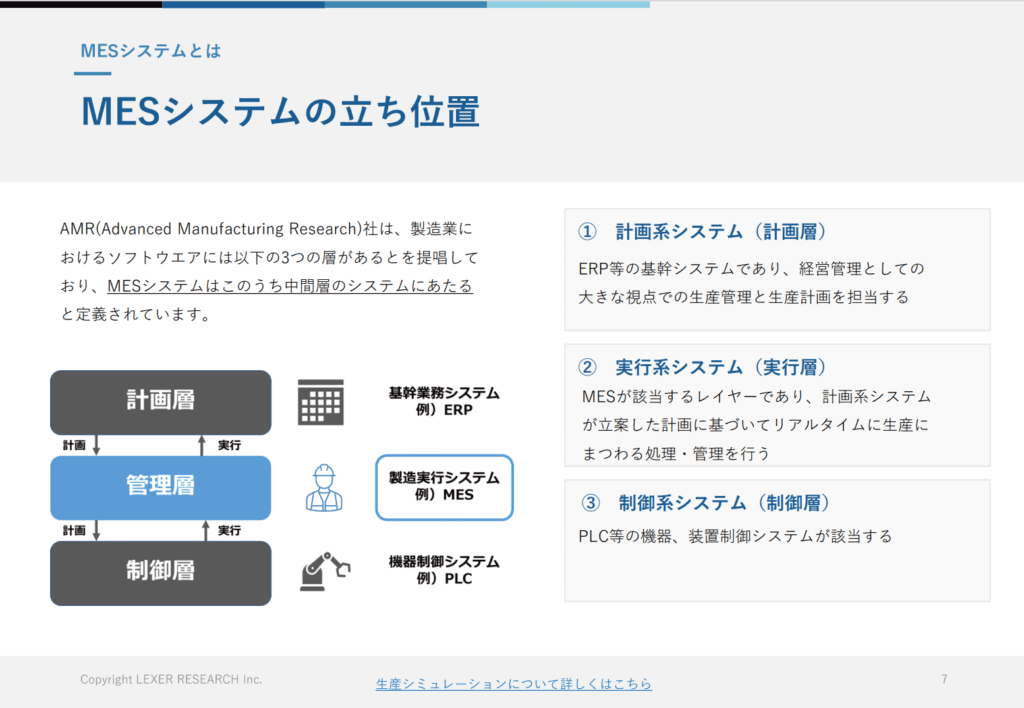
Task: Click the 製造実行システム 例）MES outlined box
Action: (444, 487)
